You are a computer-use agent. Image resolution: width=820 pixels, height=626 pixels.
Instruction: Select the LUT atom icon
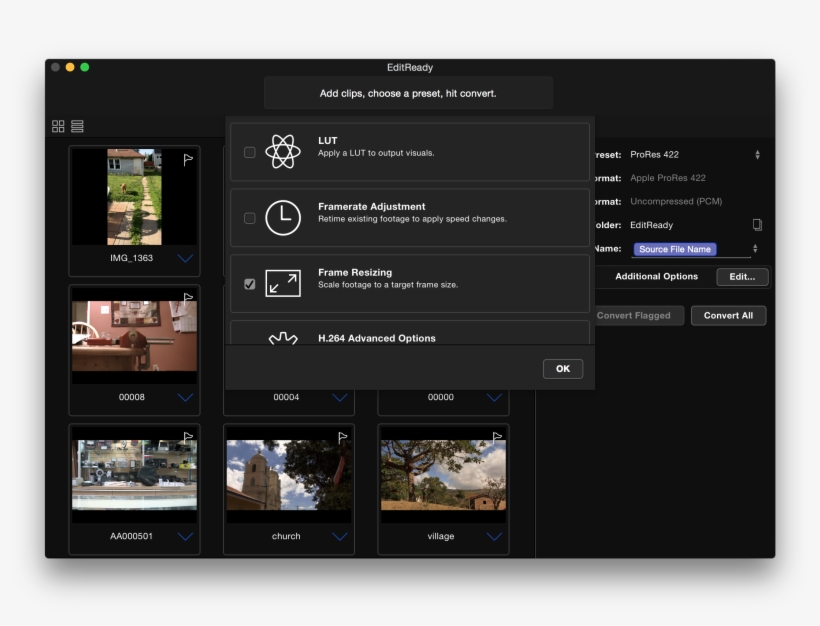(x=282, y=152)
